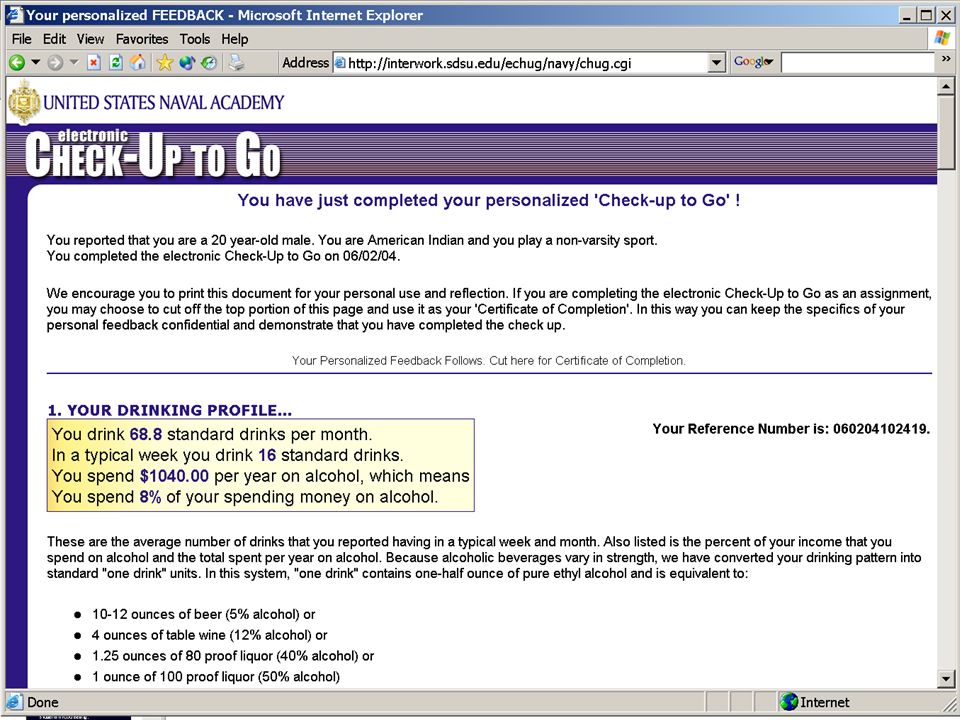This screenshot has width=960, height=720.
Task: Open the View menu
Action: [x=90, y=39]
